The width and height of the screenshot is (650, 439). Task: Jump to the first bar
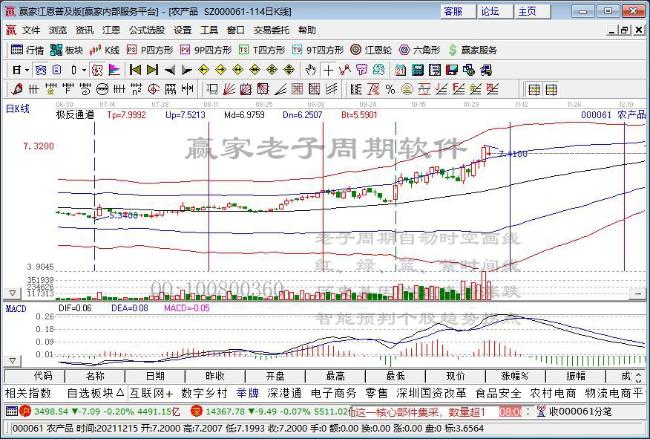[135, 70]
